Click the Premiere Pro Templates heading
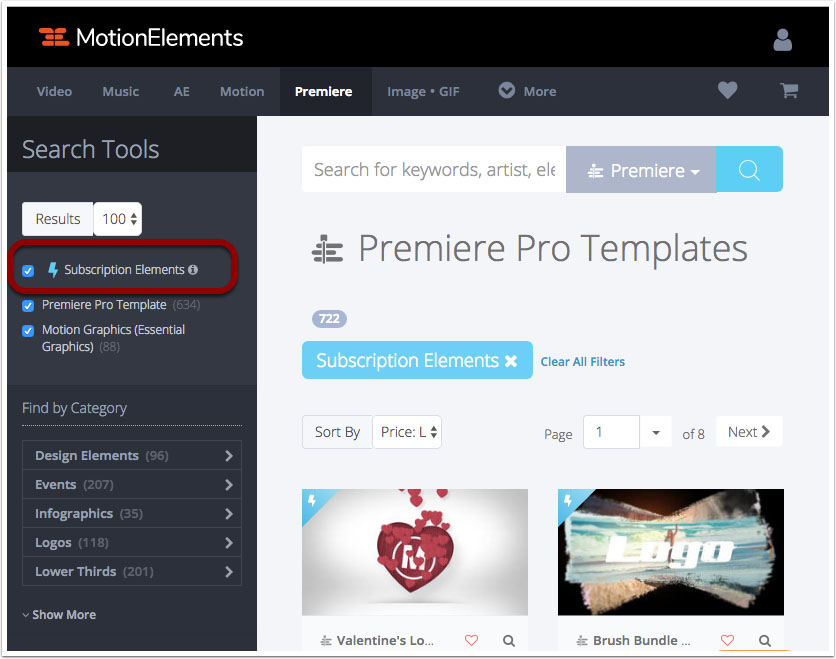The width and height of the screenshot is (836, 659). pyautogui.click(x=553, y=248)
